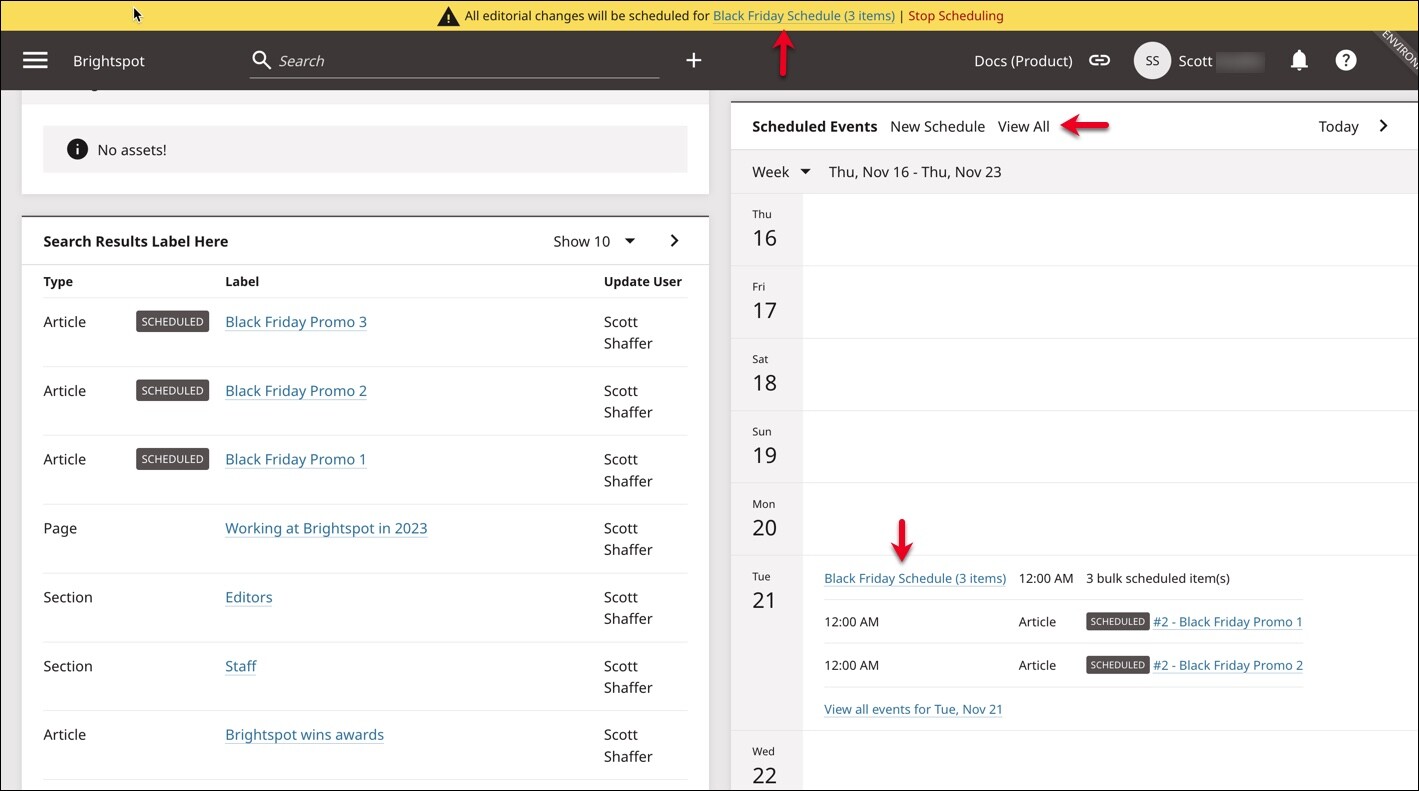This screenshot has height=791, width=1419.
Task: Select View All scheduled events
Action: (1023, 127)
